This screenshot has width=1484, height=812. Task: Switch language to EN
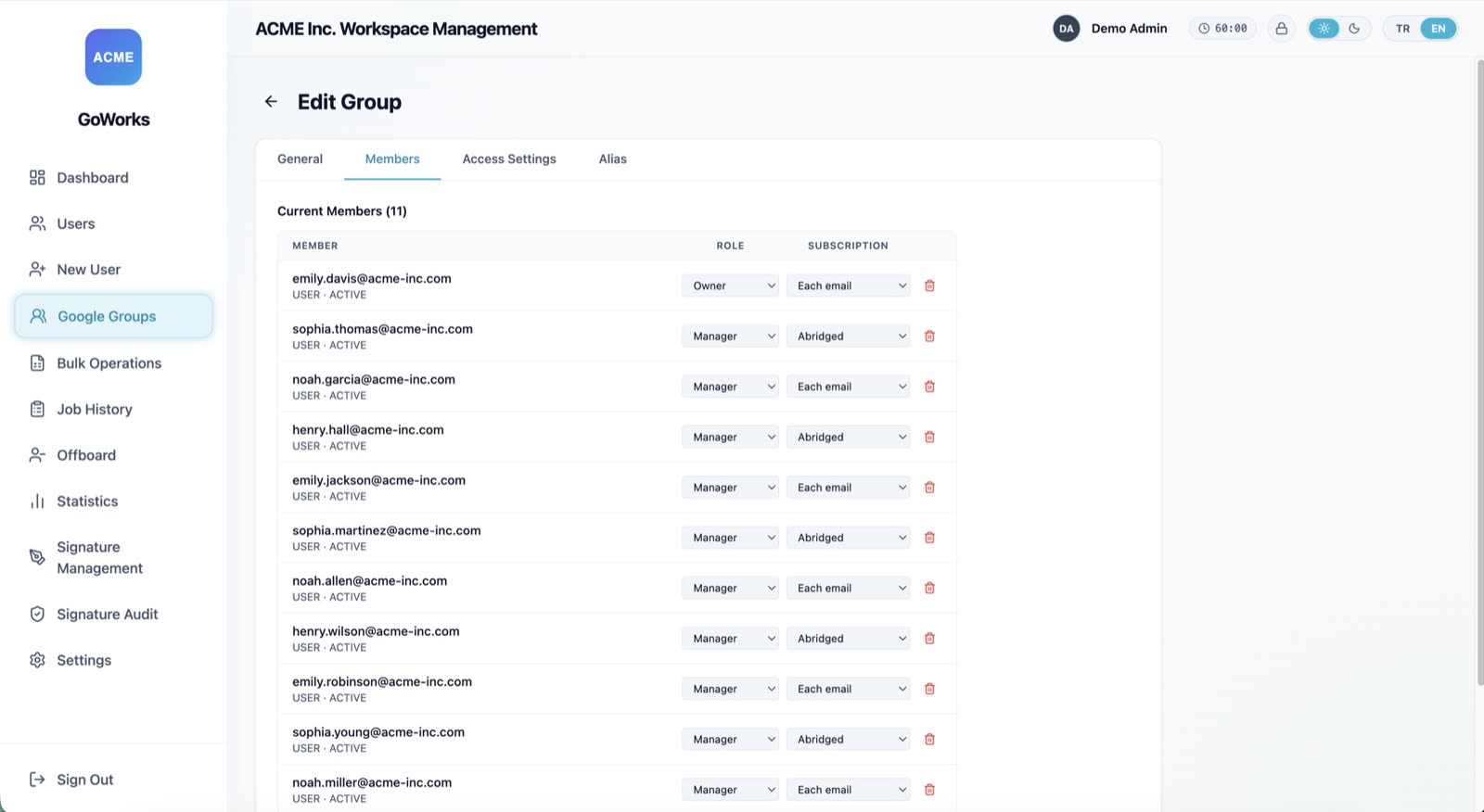click(x=1438, y=29)
